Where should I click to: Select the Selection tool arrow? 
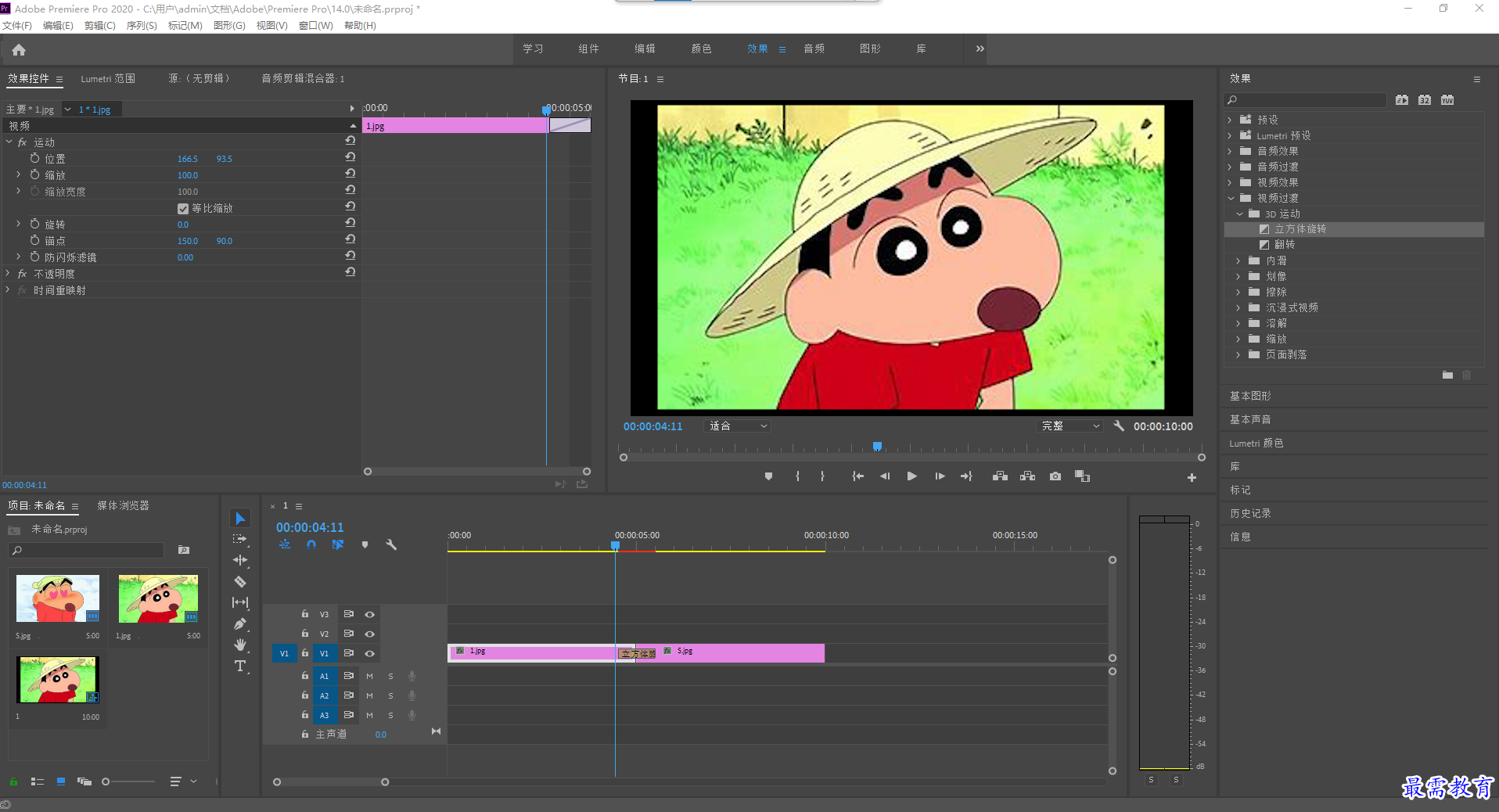pos(240,519)
